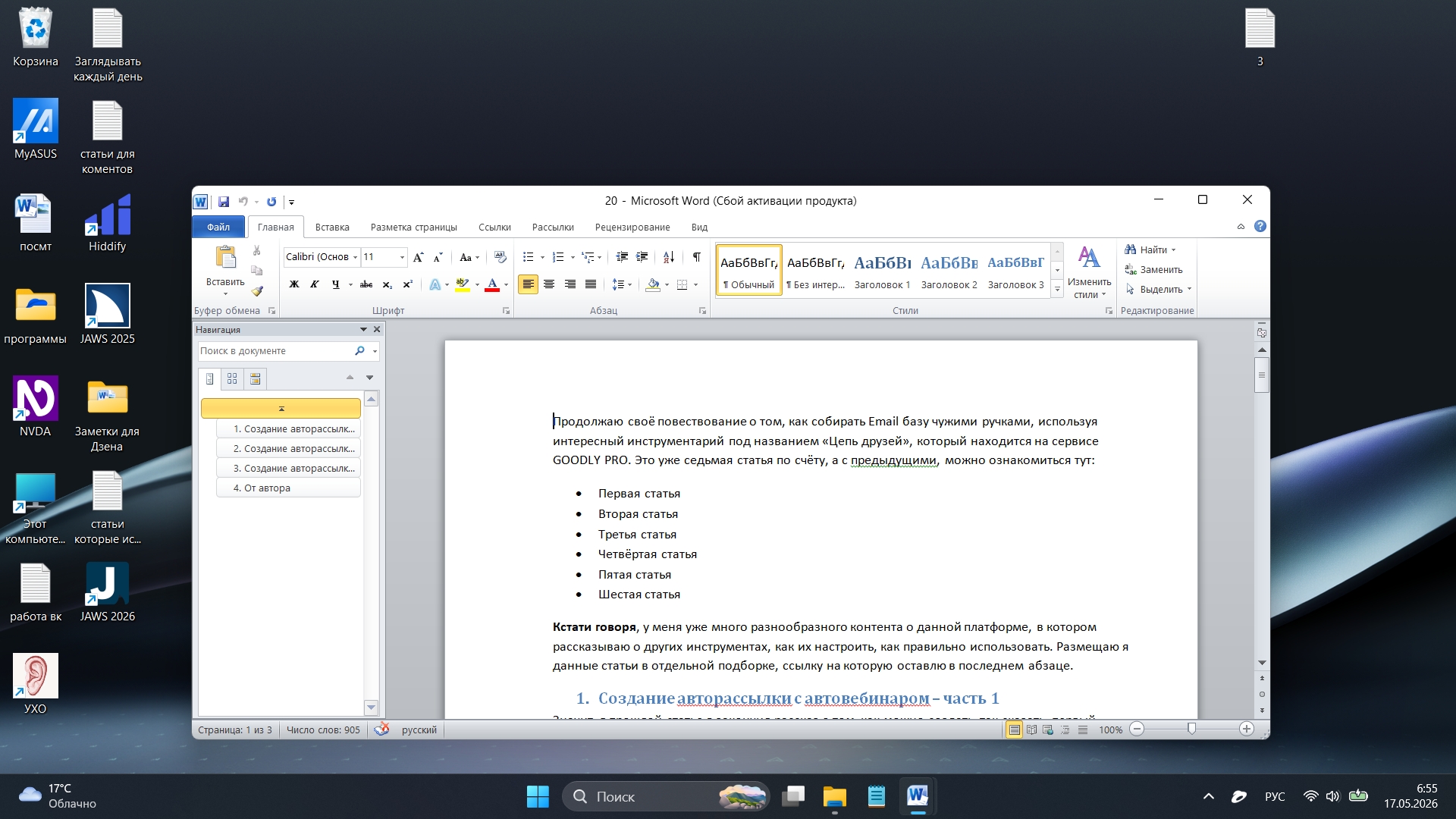Open File Explorer from the taskbar

click(834, 796)
